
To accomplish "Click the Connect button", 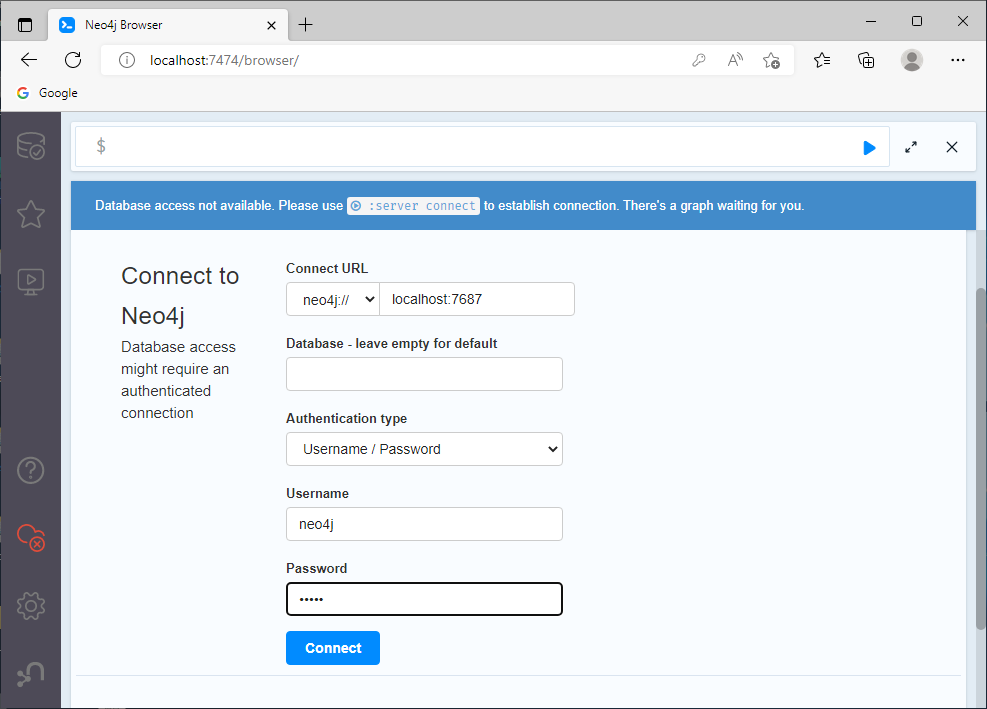I will pos(333,648).
